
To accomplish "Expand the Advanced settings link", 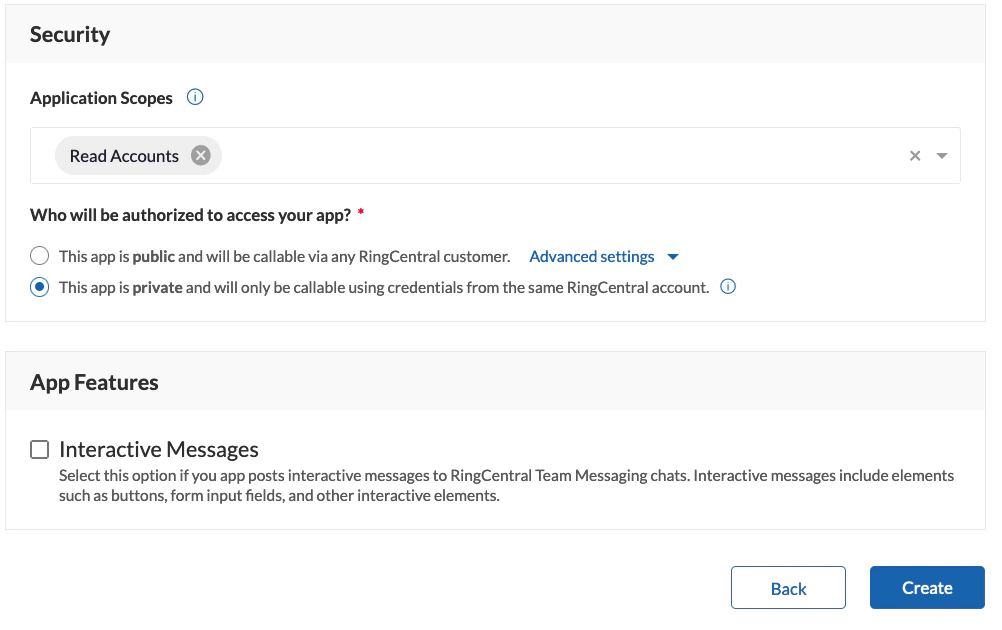I will click(x=592, y=257).
